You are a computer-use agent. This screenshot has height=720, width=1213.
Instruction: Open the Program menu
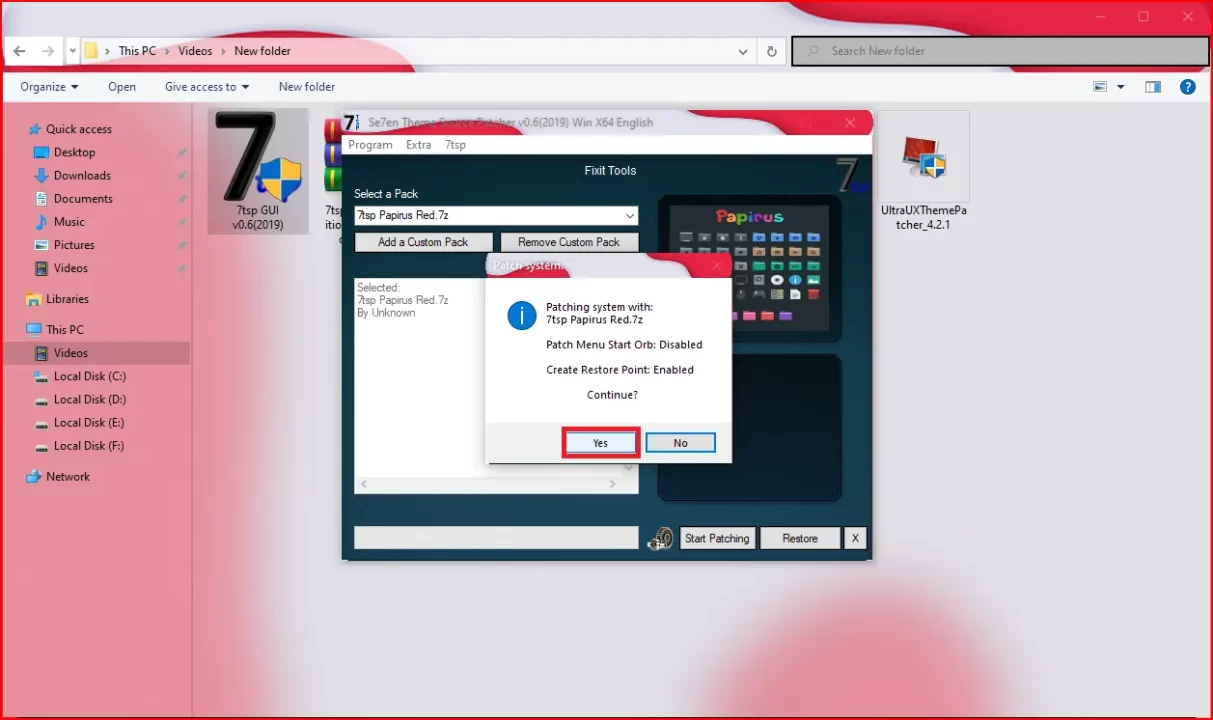[x=370, y=145]
